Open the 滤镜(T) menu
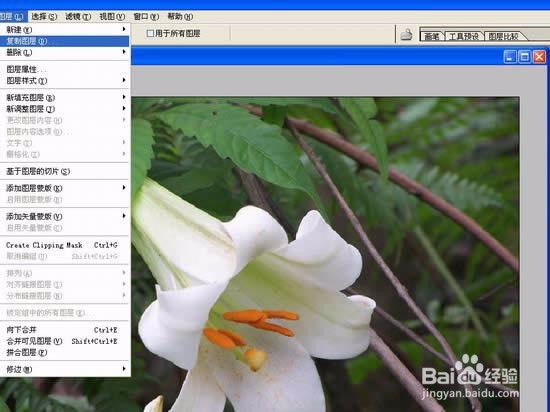The height and width of the screenshot is (412, 550). point(78,16)
